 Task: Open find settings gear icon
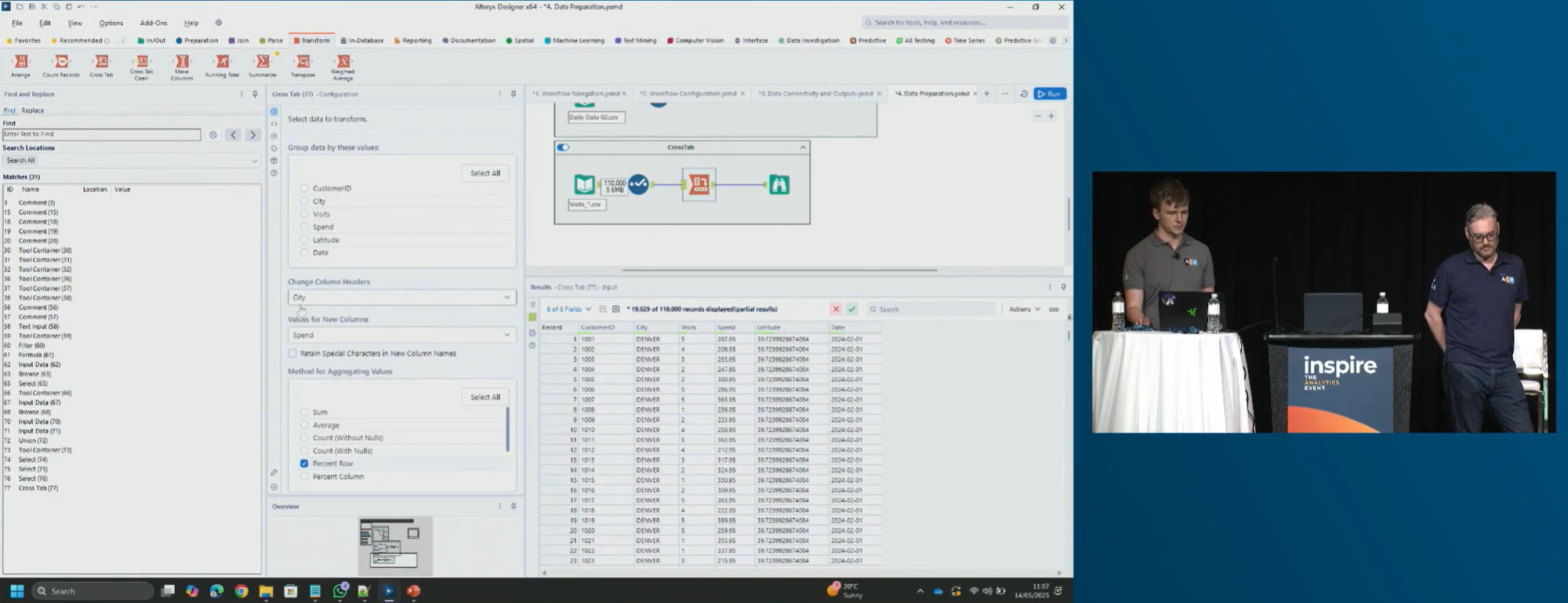tap(212, 135)
